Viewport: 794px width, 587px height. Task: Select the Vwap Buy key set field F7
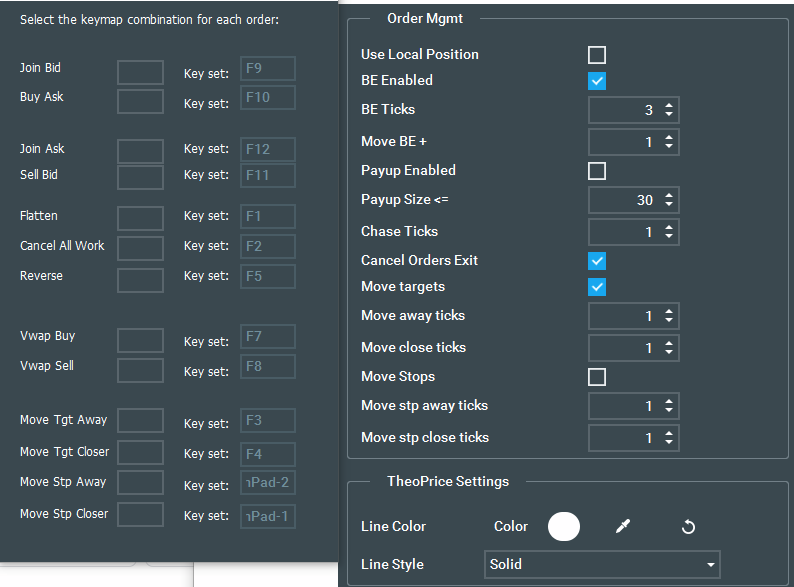(x=268, y=337)
